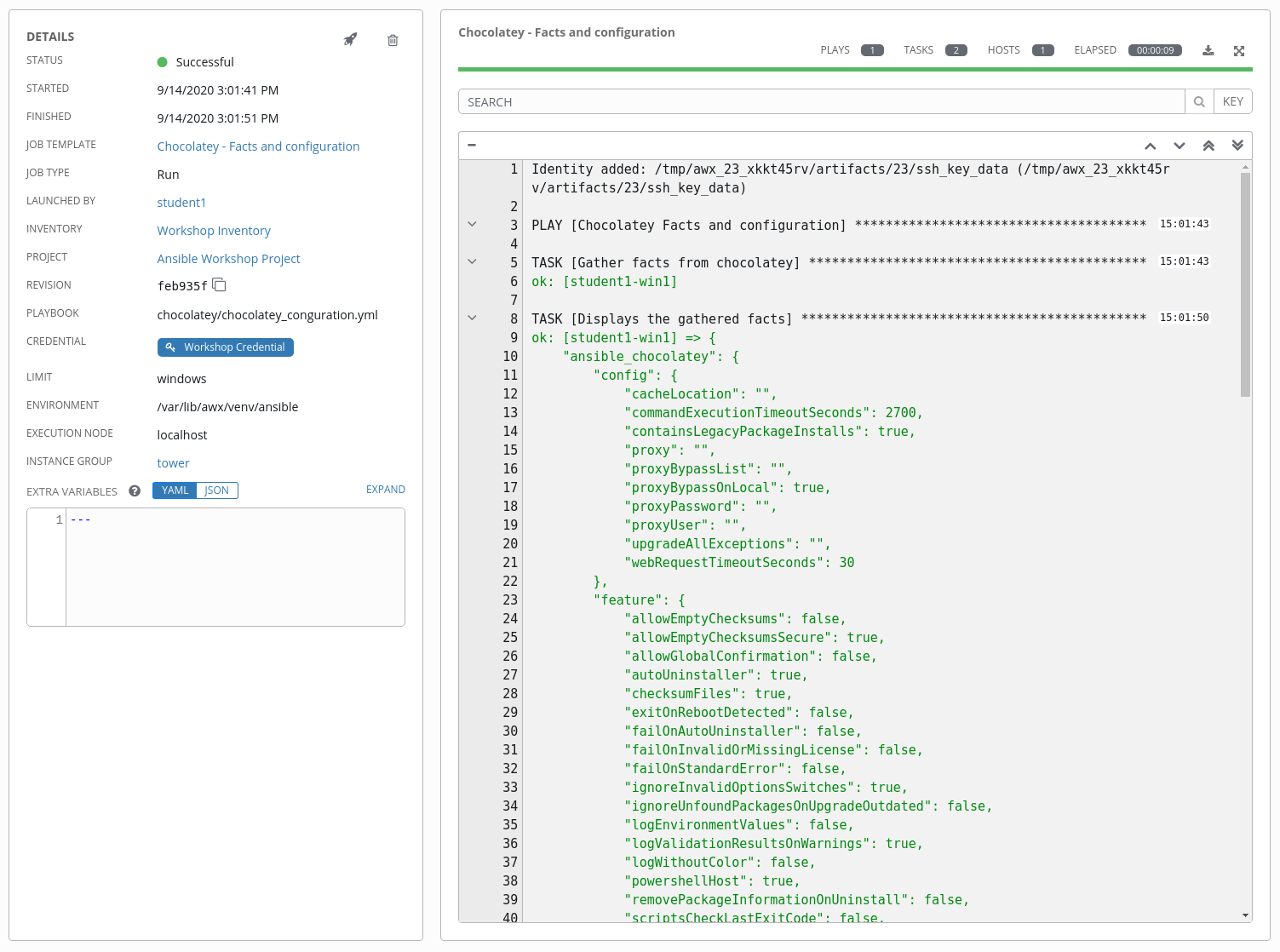This screenshot has width=1280, height=952.
Task: Delete job using the trash icon
Action: [x=393, y=40]
